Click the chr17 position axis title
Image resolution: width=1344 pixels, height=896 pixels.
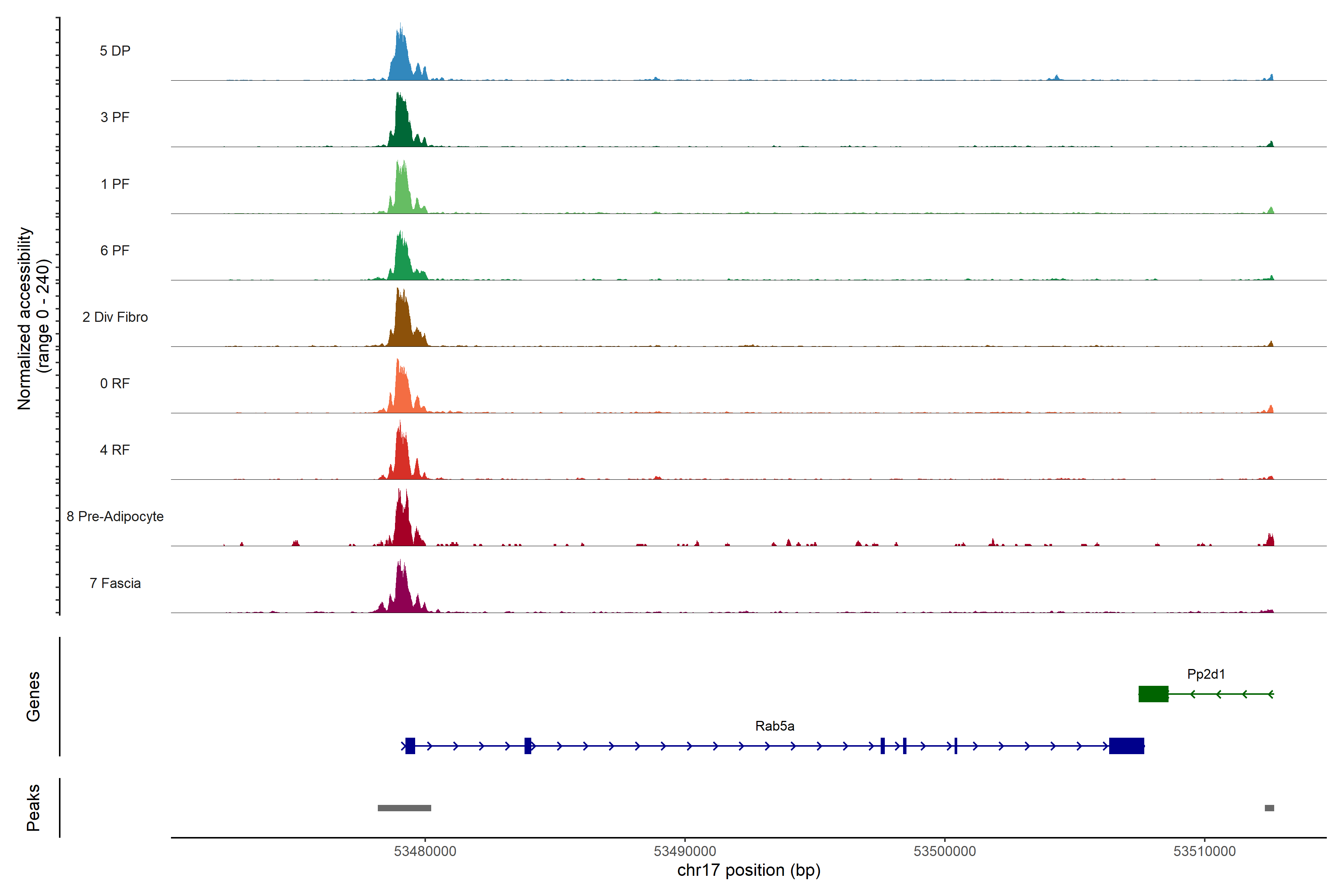point(749,871)
